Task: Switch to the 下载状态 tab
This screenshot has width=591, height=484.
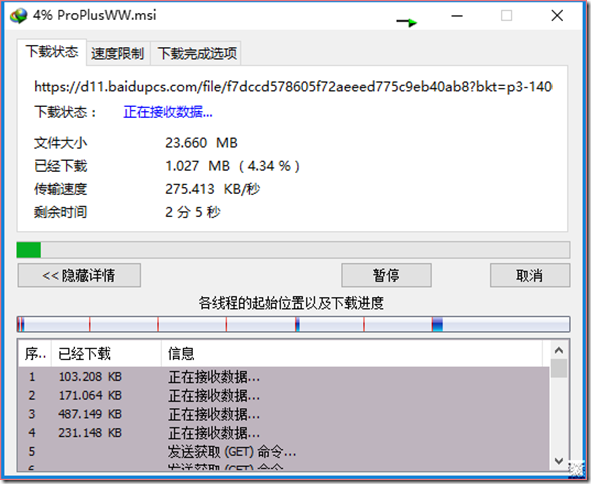Action: point(52,52)
